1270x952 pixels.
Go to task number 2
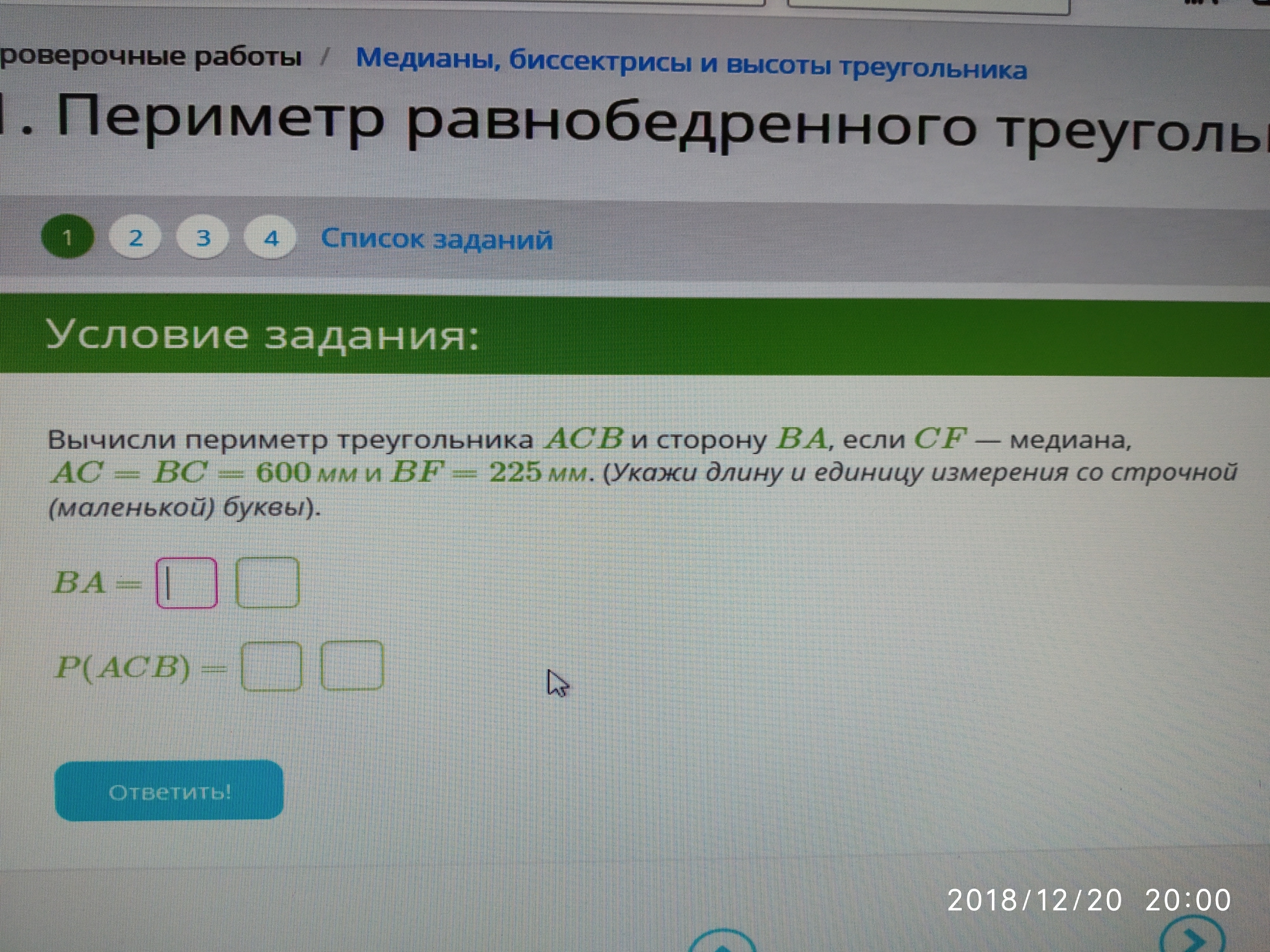click(x=136, y=237)
